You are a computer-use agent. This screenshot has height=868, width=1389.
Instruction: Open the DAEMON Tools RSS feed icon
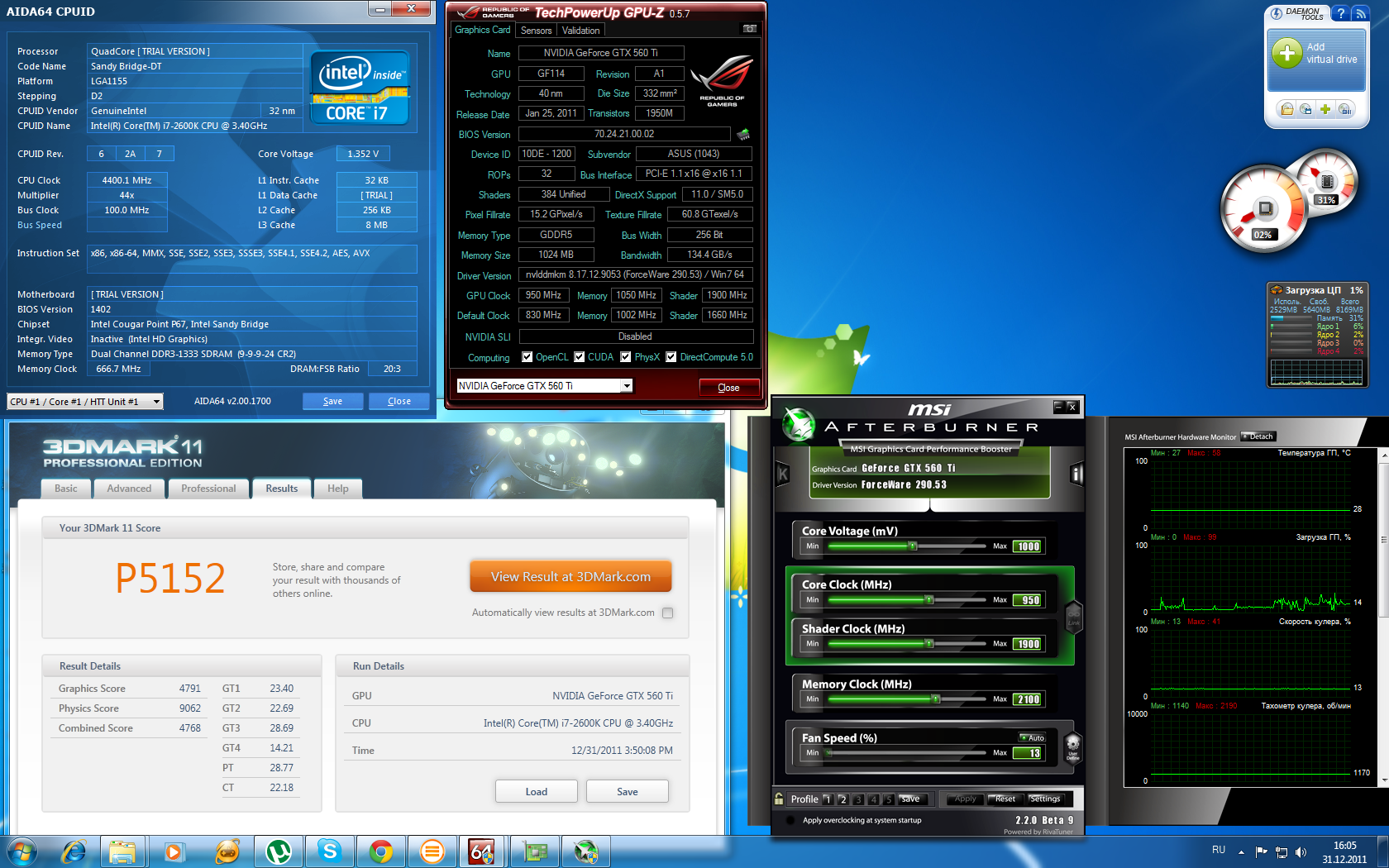[x=1360, y=13]
